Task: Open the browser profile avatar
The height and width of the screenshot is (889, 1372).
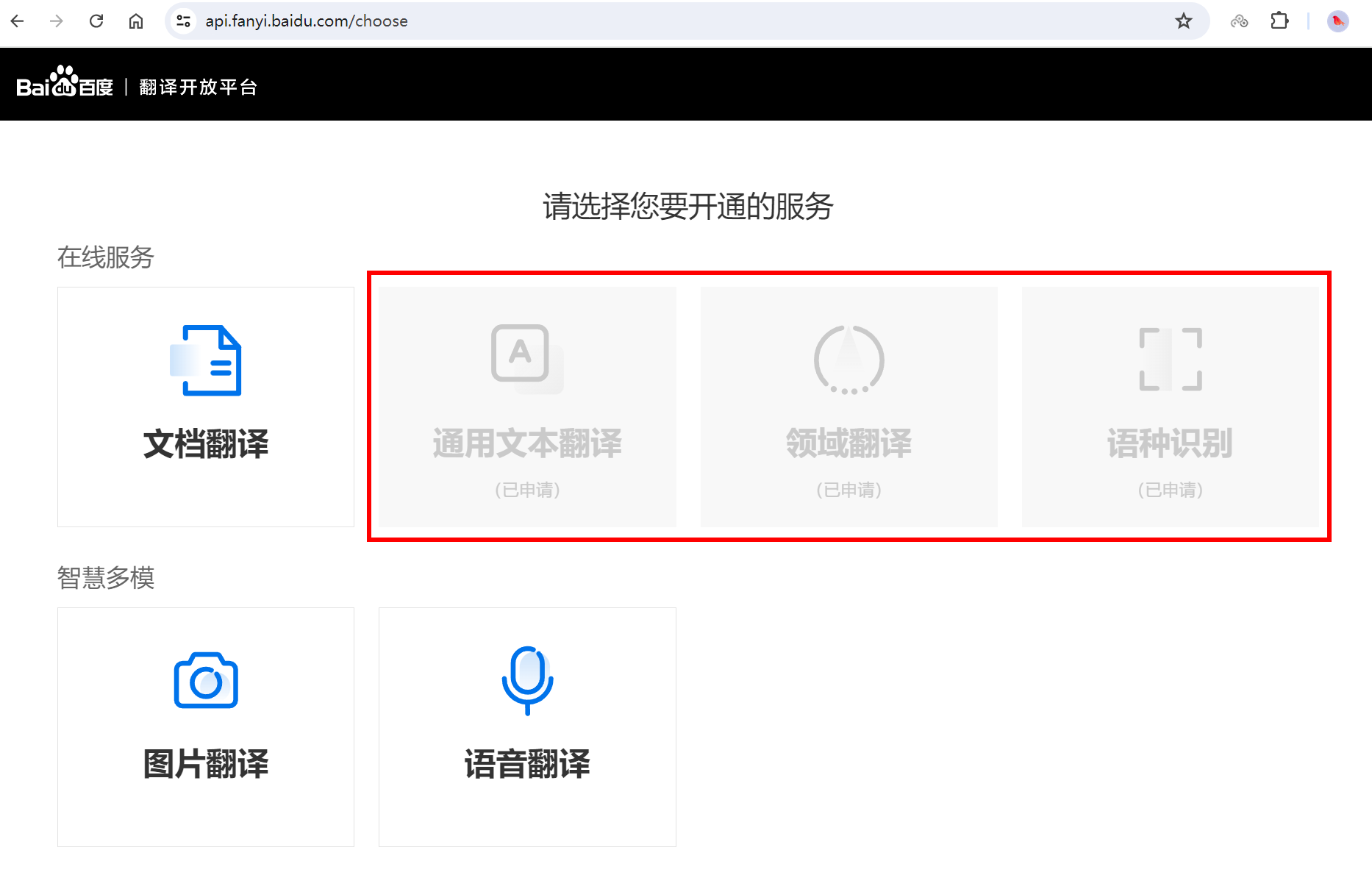Action: (1338, 21)
